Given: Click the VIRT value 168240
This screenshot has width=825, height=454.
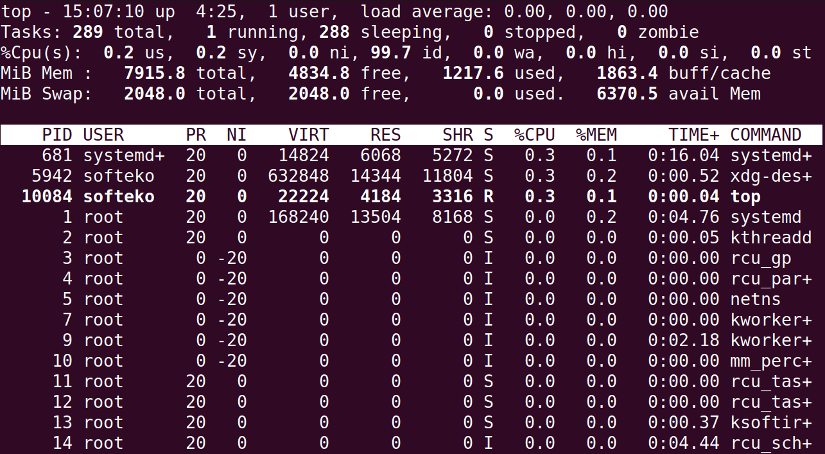Looking at the screenshot, I should pyautogui.click(x=298, y=217).
